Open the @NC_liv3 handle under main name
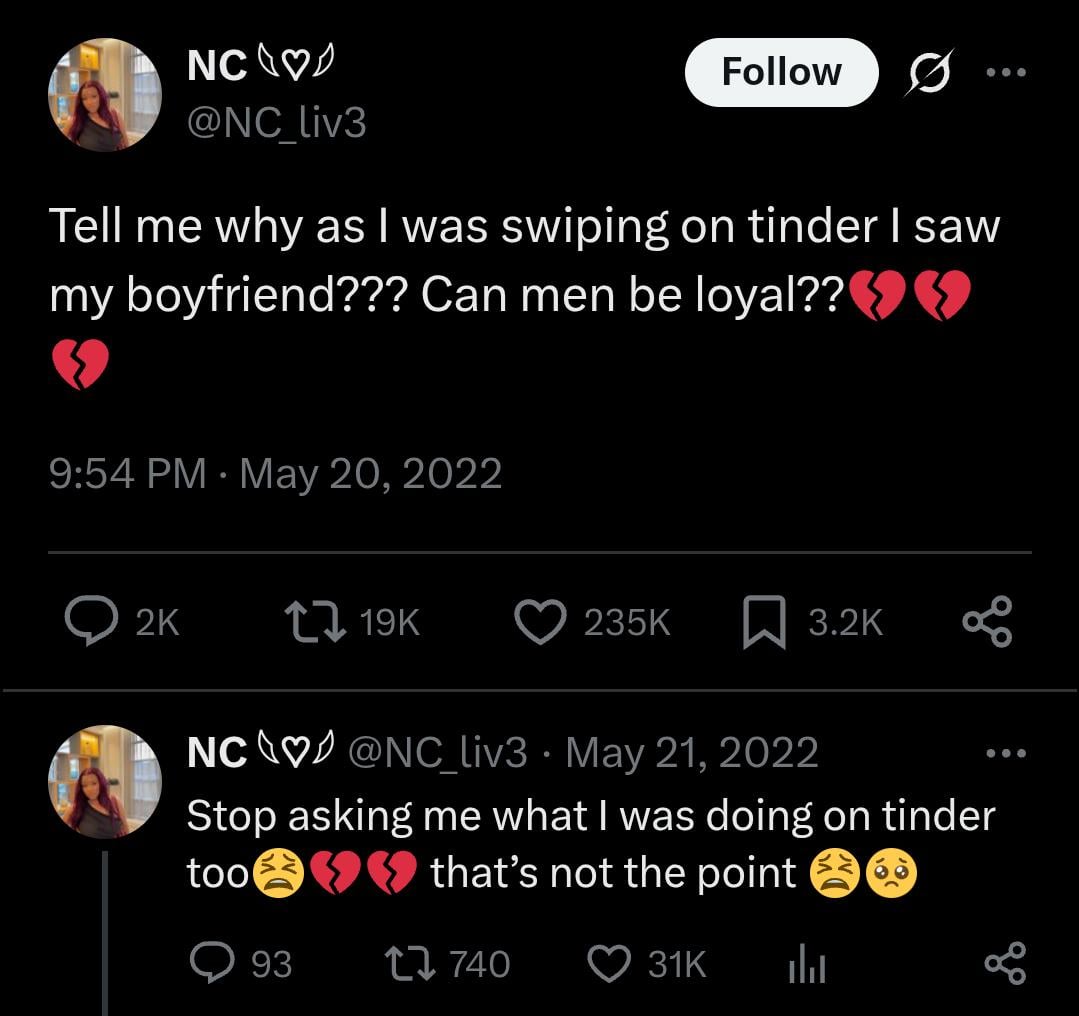 (x=277, y=123)
